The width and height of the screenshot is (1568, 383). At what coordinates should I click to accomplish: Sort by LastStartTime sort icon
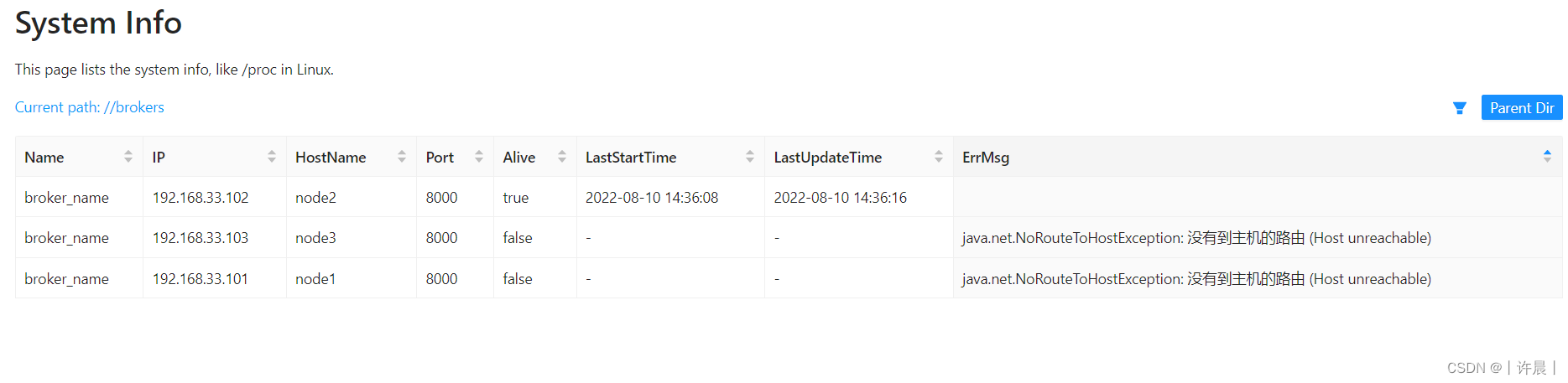pos(750,157)
